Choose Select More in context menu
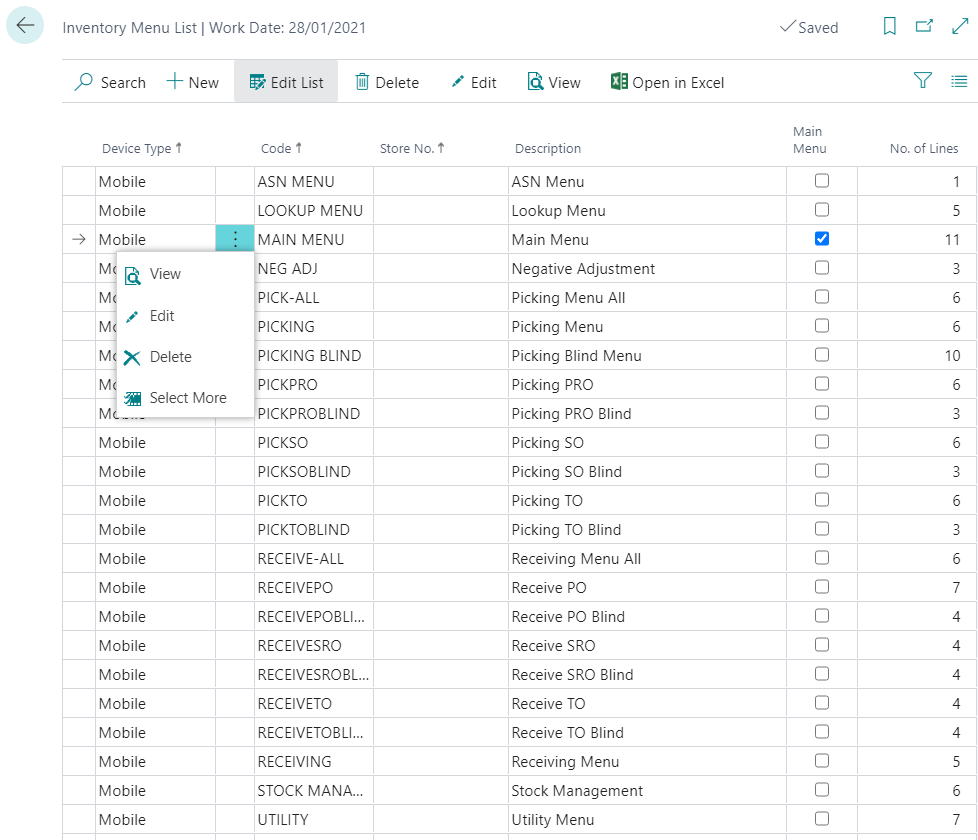Image resolution: width=978 pixels, height=840 pixels. coord(187,398)
